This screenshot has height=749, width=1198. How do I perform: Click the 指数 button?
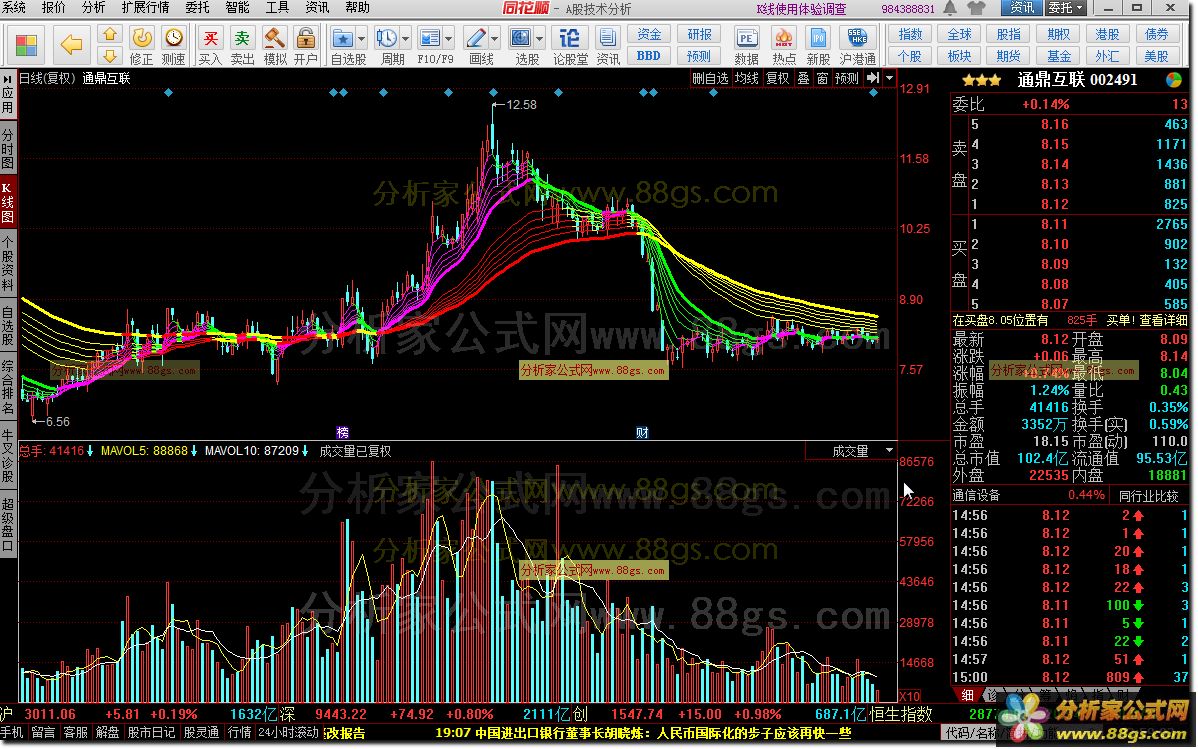(x=909, y=34)
